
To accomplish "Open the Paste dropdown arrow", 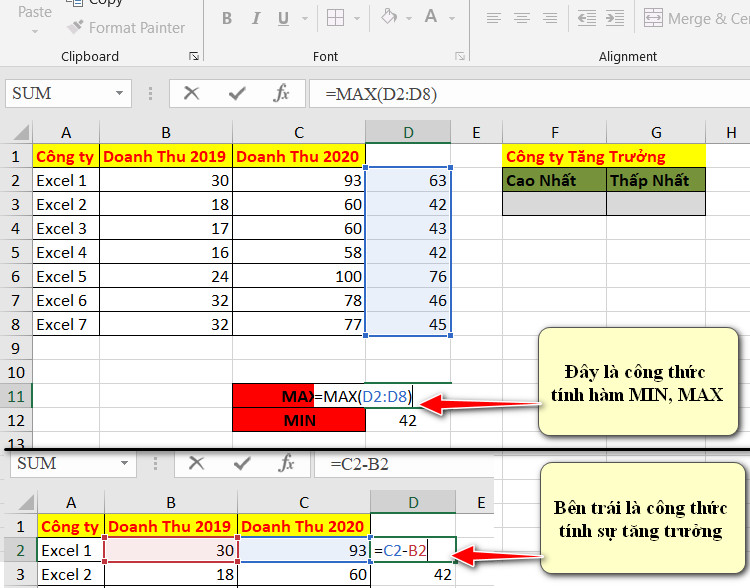I will pos(35,32).
